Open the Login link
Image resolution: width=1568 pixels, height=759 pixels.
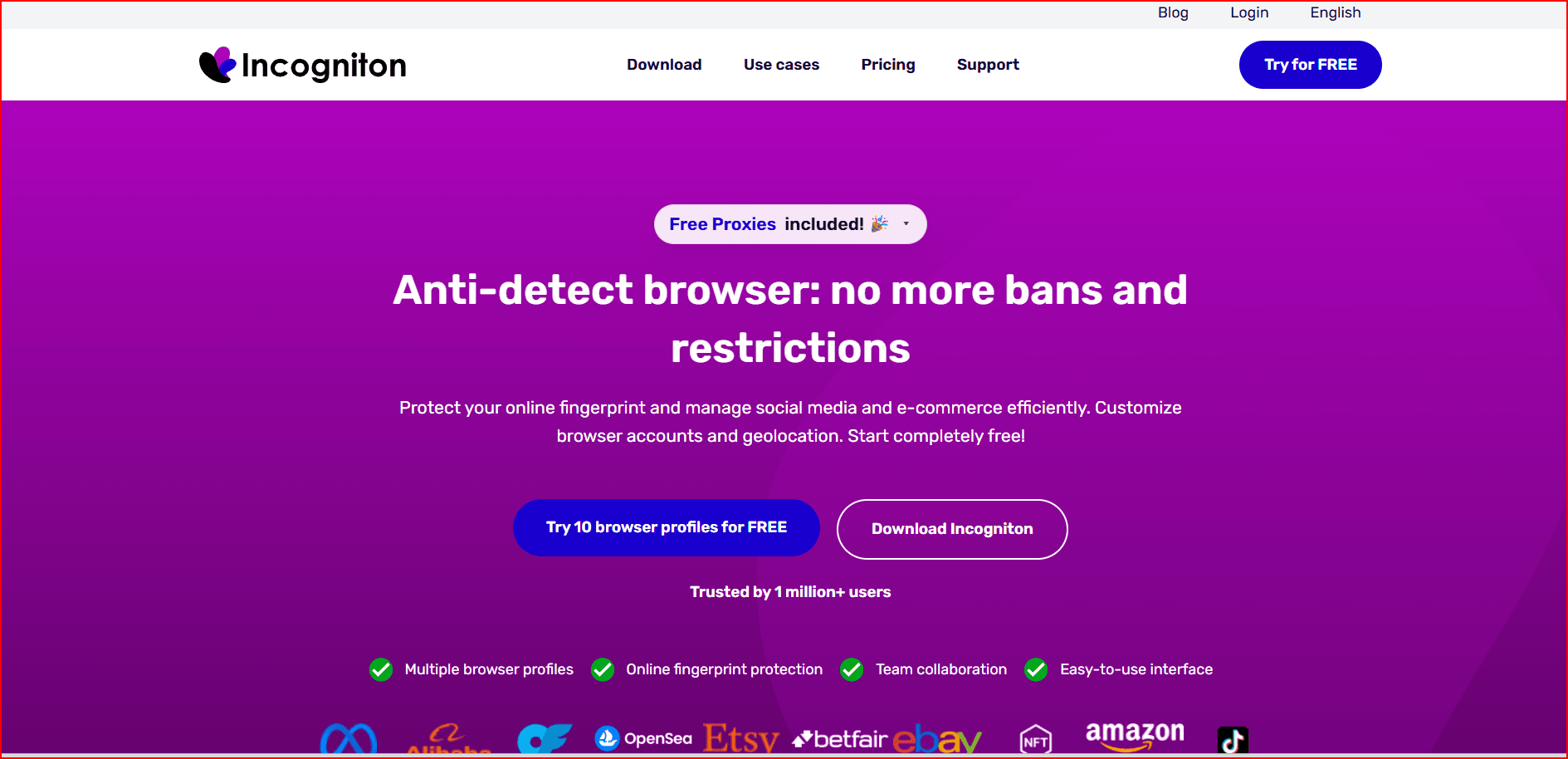click(1248, 12)
